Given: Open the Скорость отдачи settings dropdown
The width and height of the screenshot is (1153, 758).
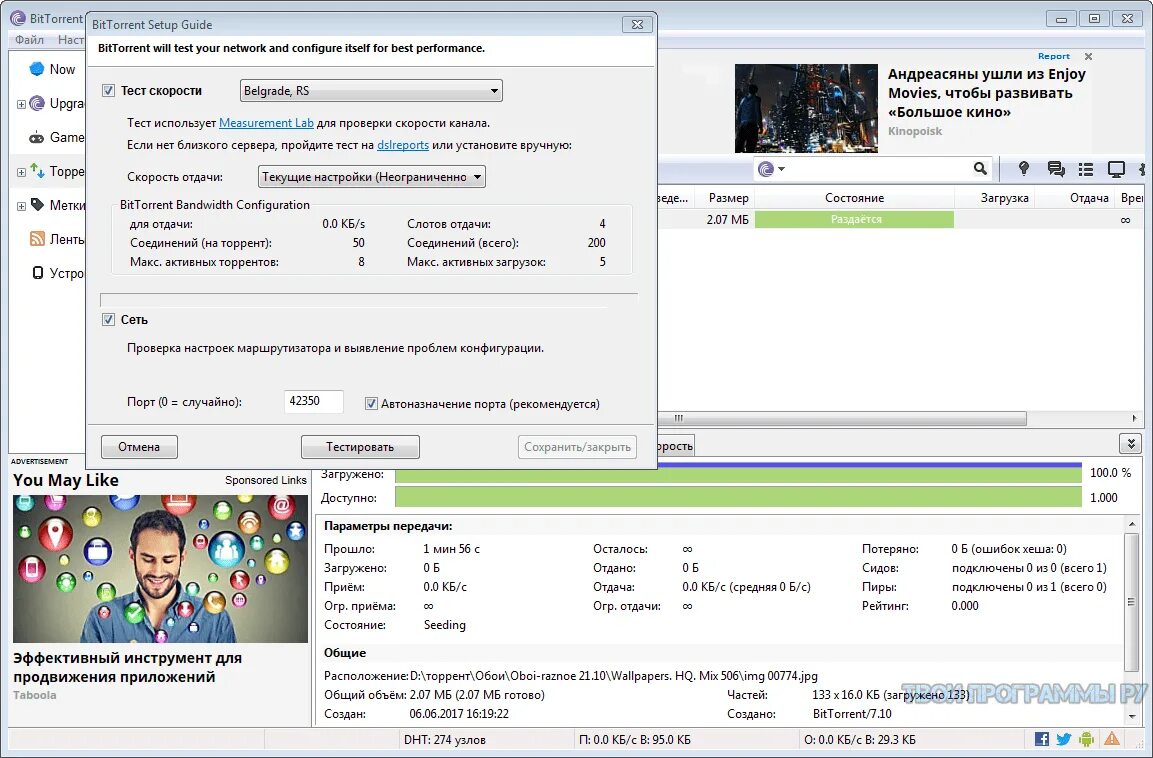Looking at the screenshot, I should (371, 176).
